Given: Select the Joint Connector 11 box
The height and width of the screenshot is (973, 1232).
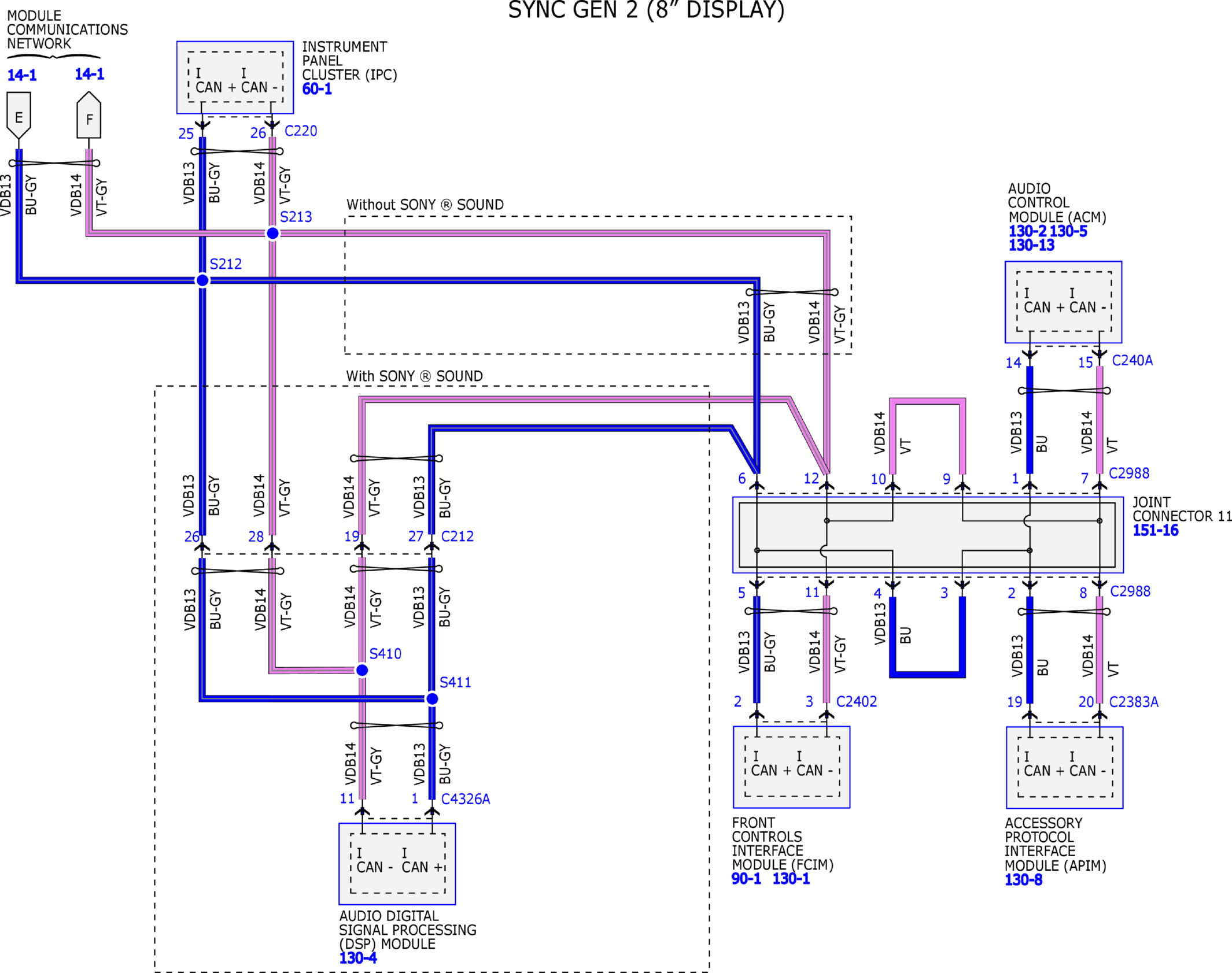Looking at the screenshot, I should (927, 535).
